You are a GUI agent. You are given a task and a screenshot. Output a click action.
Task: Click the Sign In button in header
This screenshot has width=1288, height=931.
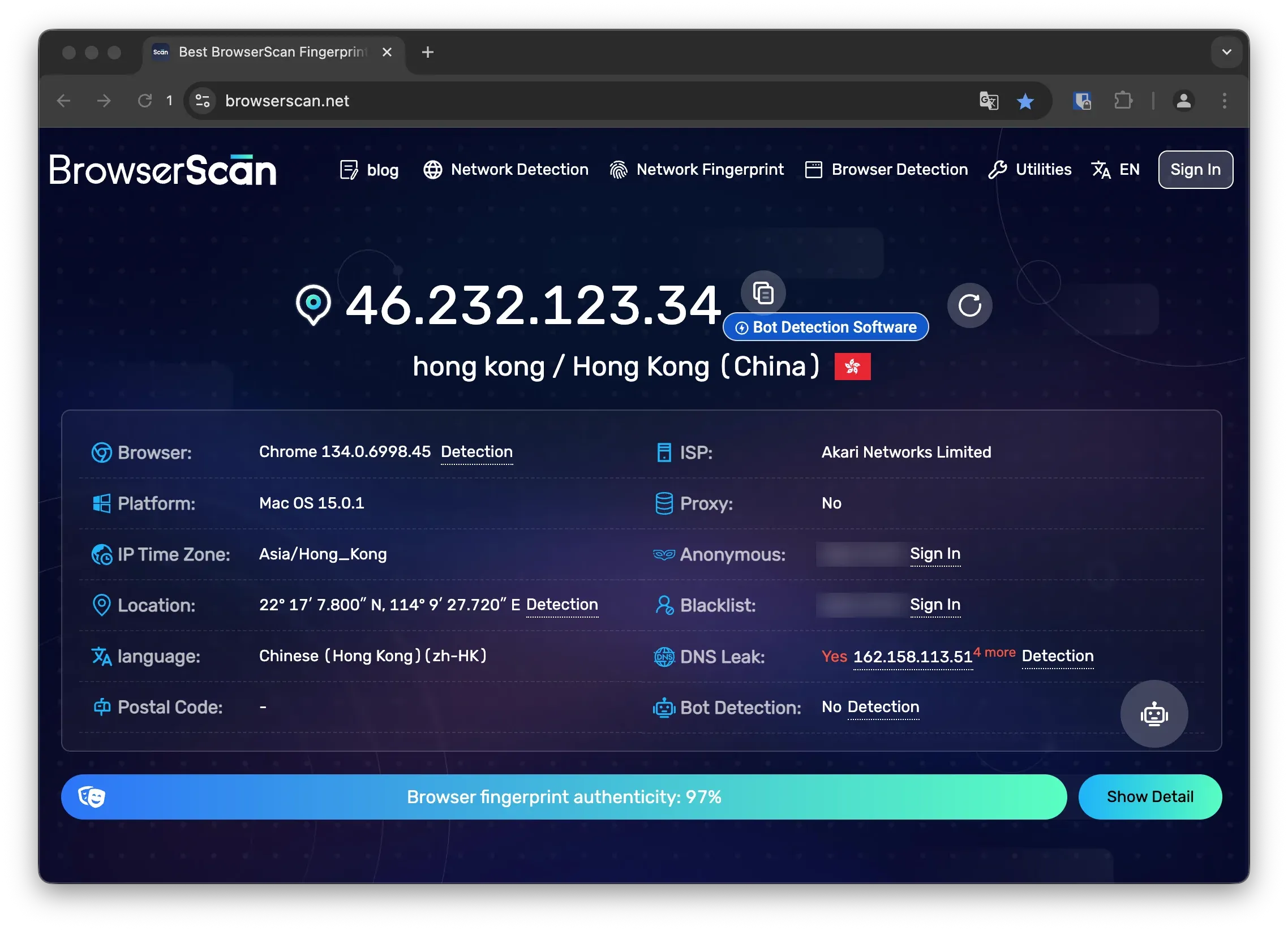(1195, 170)
